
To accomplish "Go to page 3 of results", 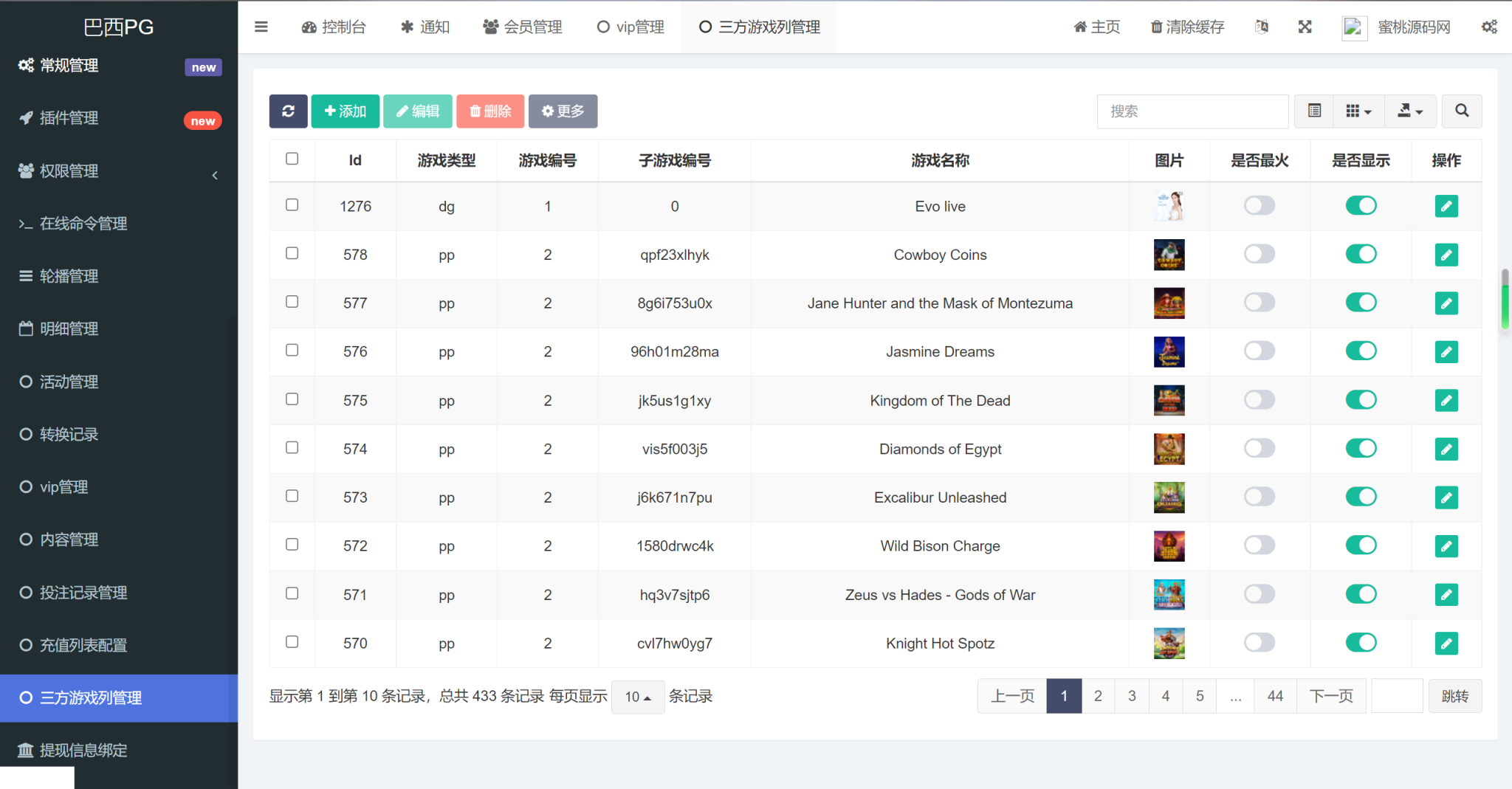I will (x=1131, y=696).
